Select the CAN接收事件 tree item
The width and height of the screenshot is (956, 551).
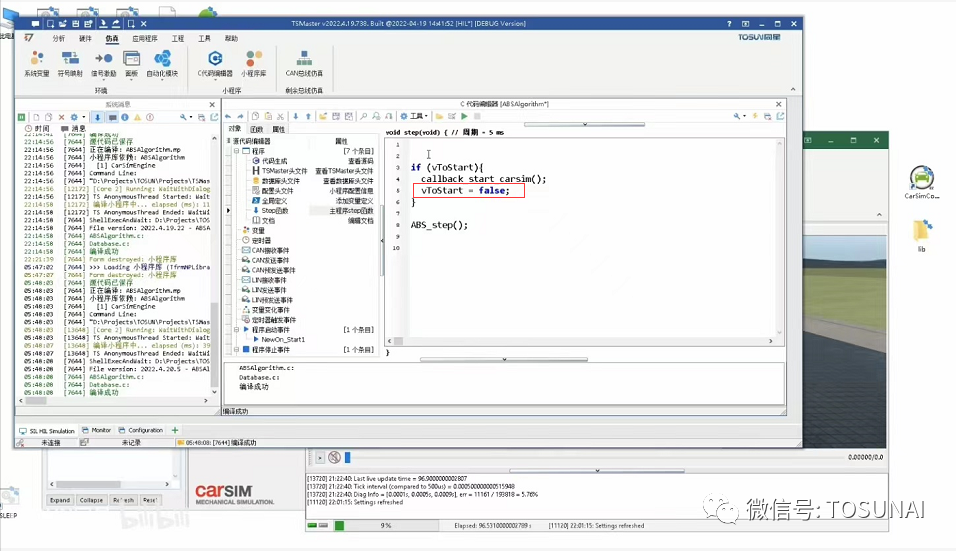[x=270, y=251]
